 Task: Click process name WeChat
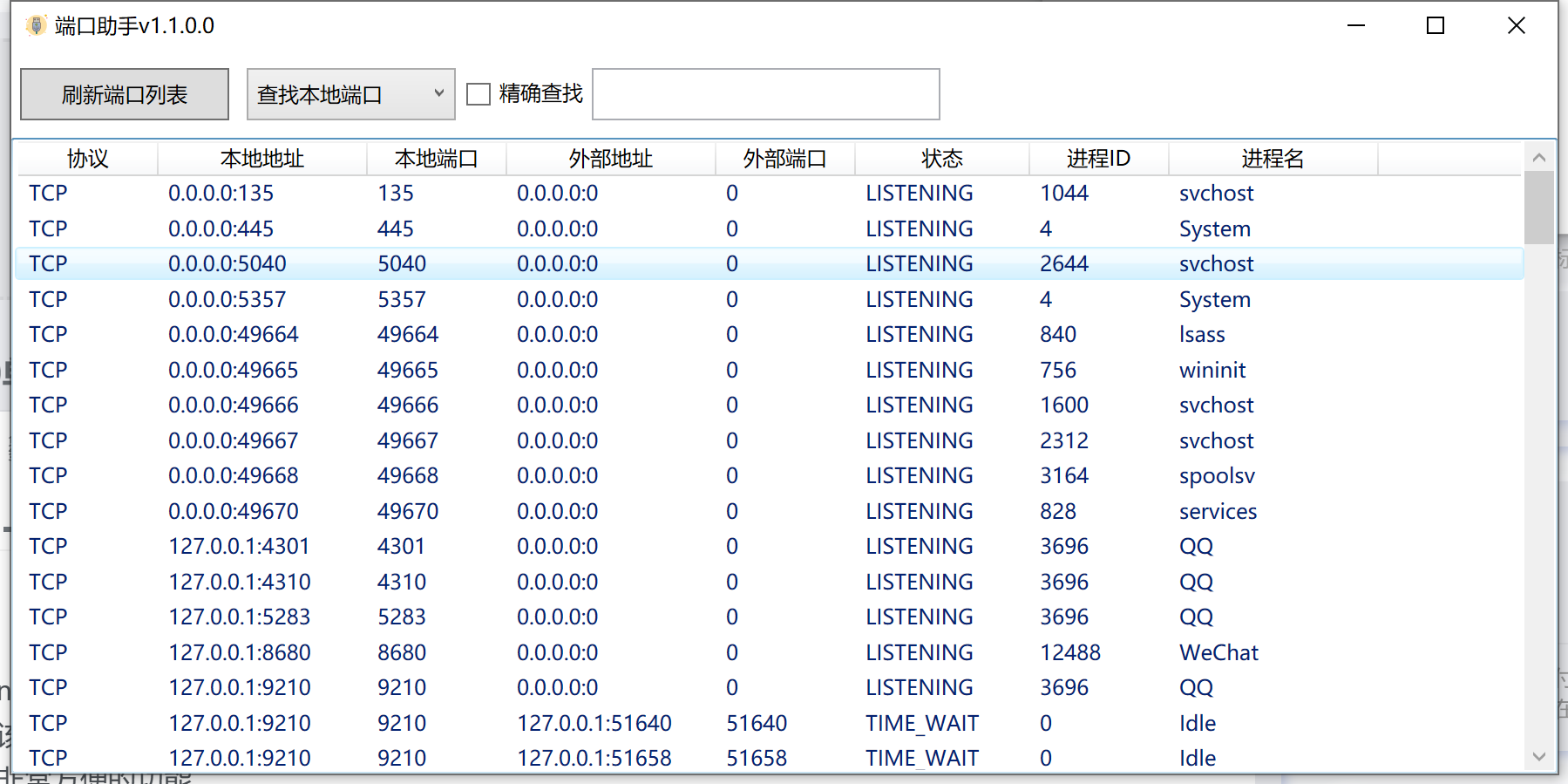click(1218, 652)
